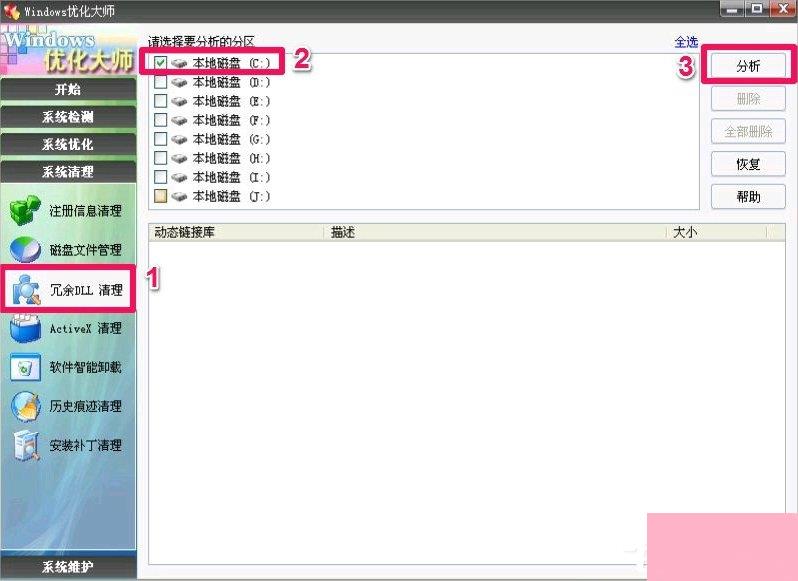Check the 本地磁盘 (G:) checkbox
This screenshot has height=581, width=798.
click(x=160, y=139)
